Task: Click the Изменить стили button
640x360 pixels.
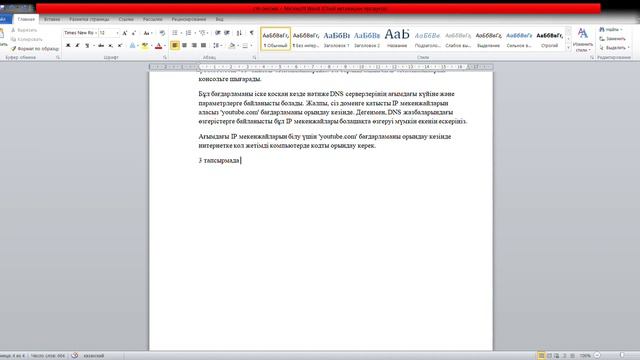Action: [x=582, y=40]
